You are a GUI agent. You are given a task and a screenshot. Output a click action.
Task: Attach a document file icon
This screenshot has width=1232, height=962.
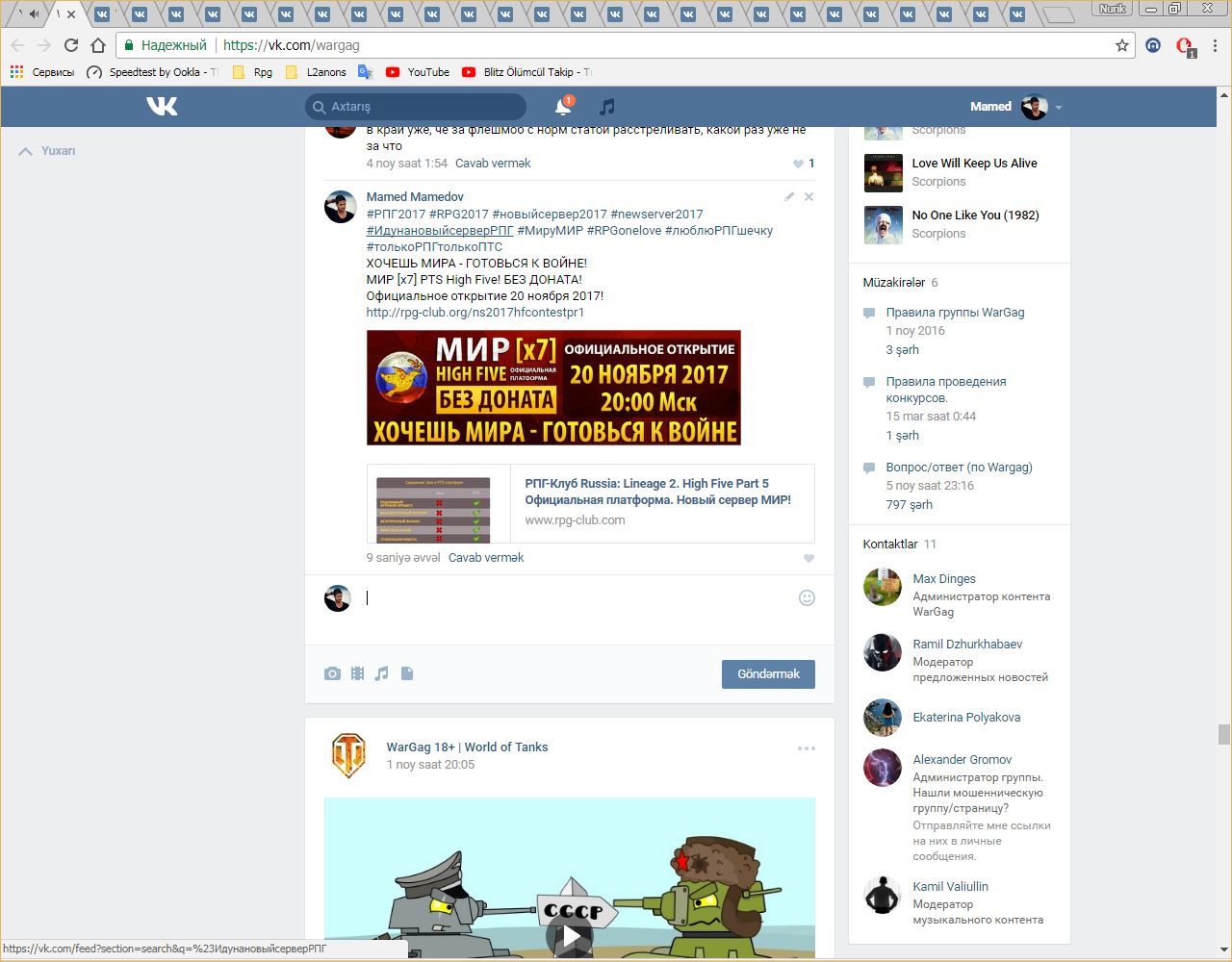[x=407, y=673]
